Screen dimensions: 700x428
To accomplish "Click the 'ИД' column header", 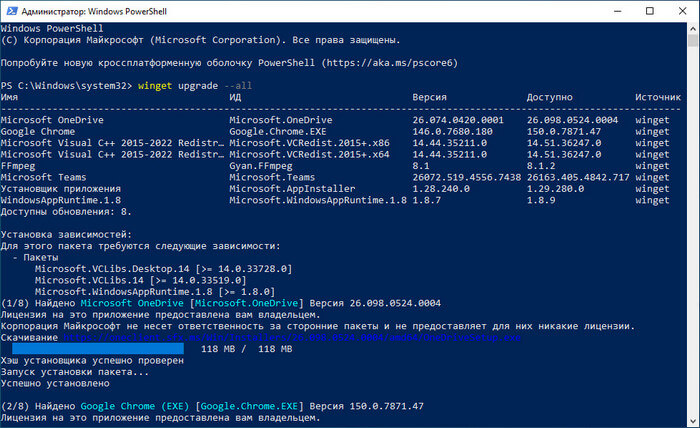I will tap(235, 97).
